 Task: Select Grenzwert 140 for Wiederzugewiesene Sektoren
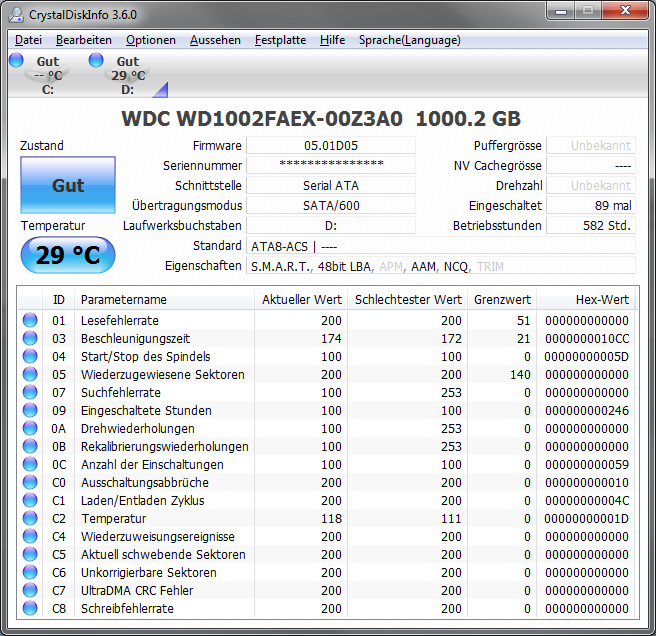(520, 374)
